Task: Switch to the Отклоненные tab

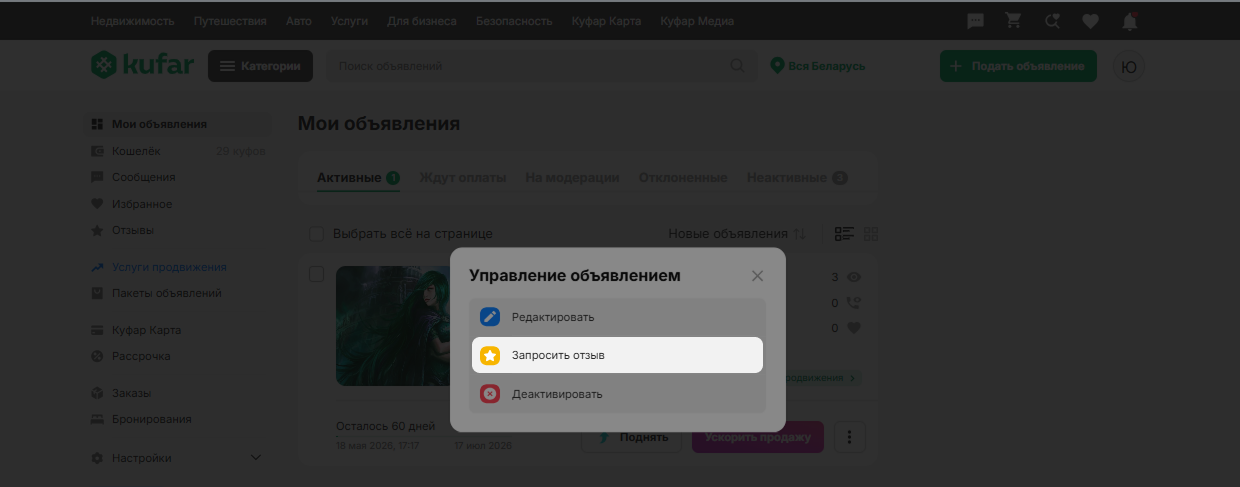Action: pos(683,178)
